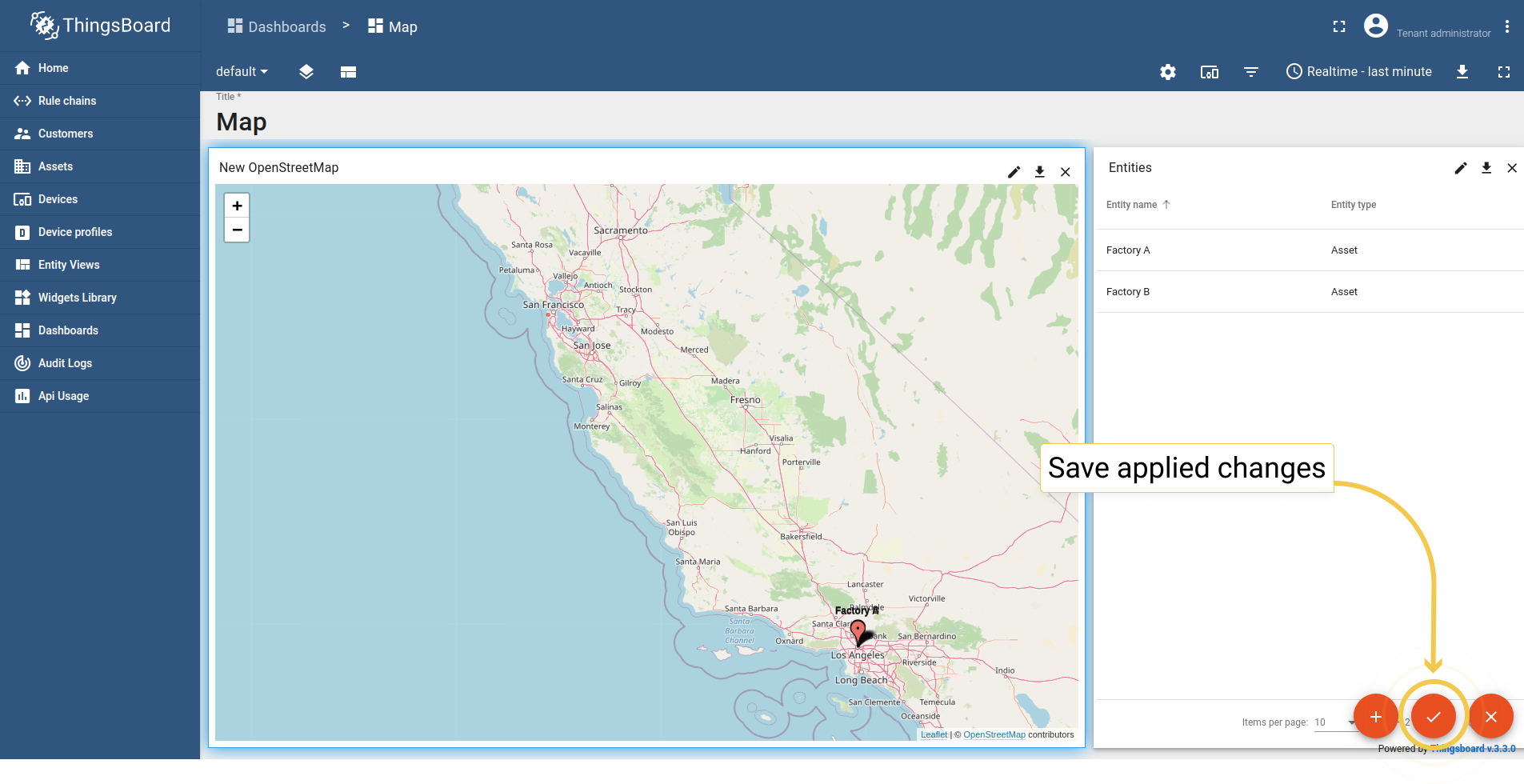
Task: Open Widgets Library
Action: pos(100,298)
